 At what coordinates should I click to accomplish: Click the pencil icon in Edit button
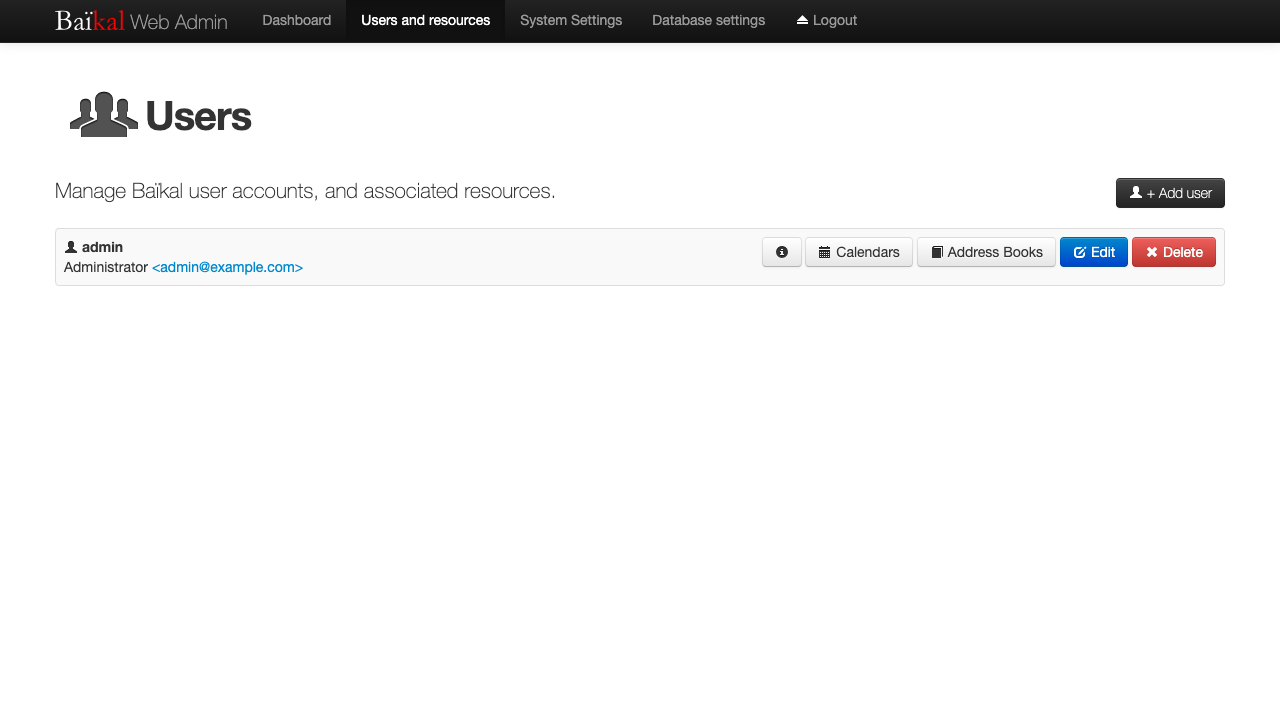(1079, 253)
